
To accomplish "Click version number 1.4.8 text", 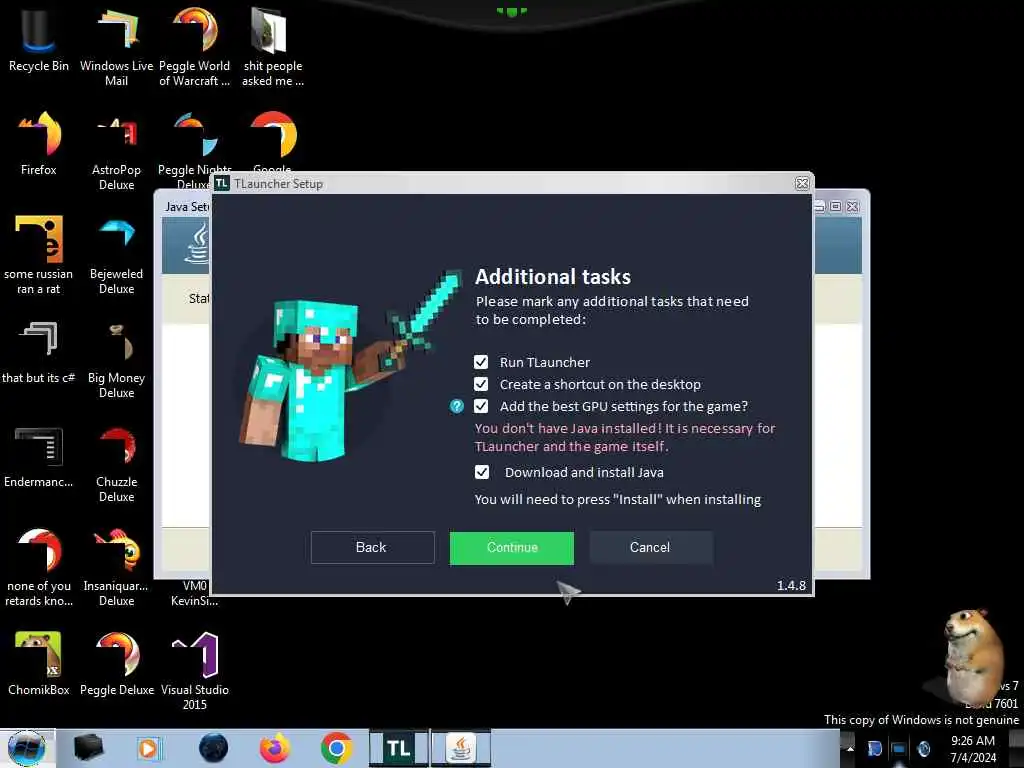I will click(791, 585).
